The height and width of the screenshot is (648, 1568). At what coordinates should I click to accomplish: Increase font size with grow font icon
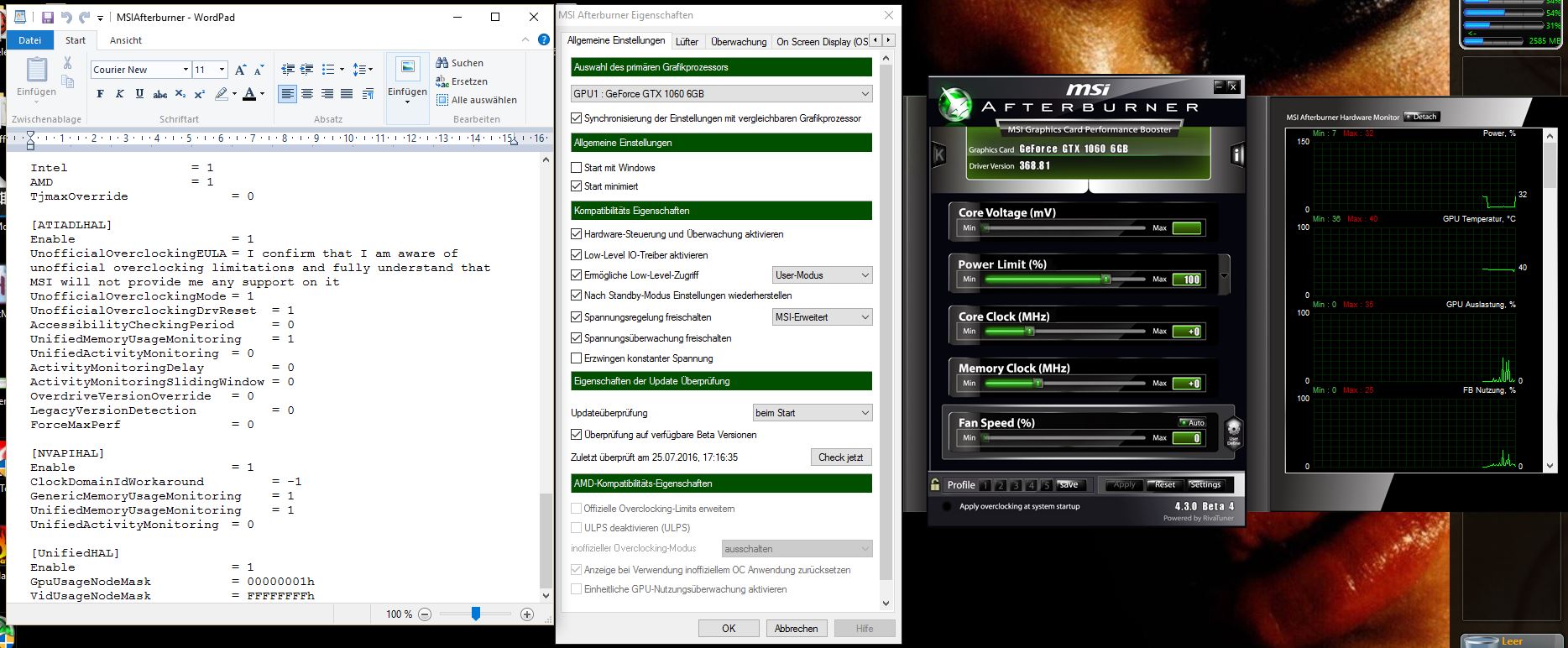click(x=241, y=70)
